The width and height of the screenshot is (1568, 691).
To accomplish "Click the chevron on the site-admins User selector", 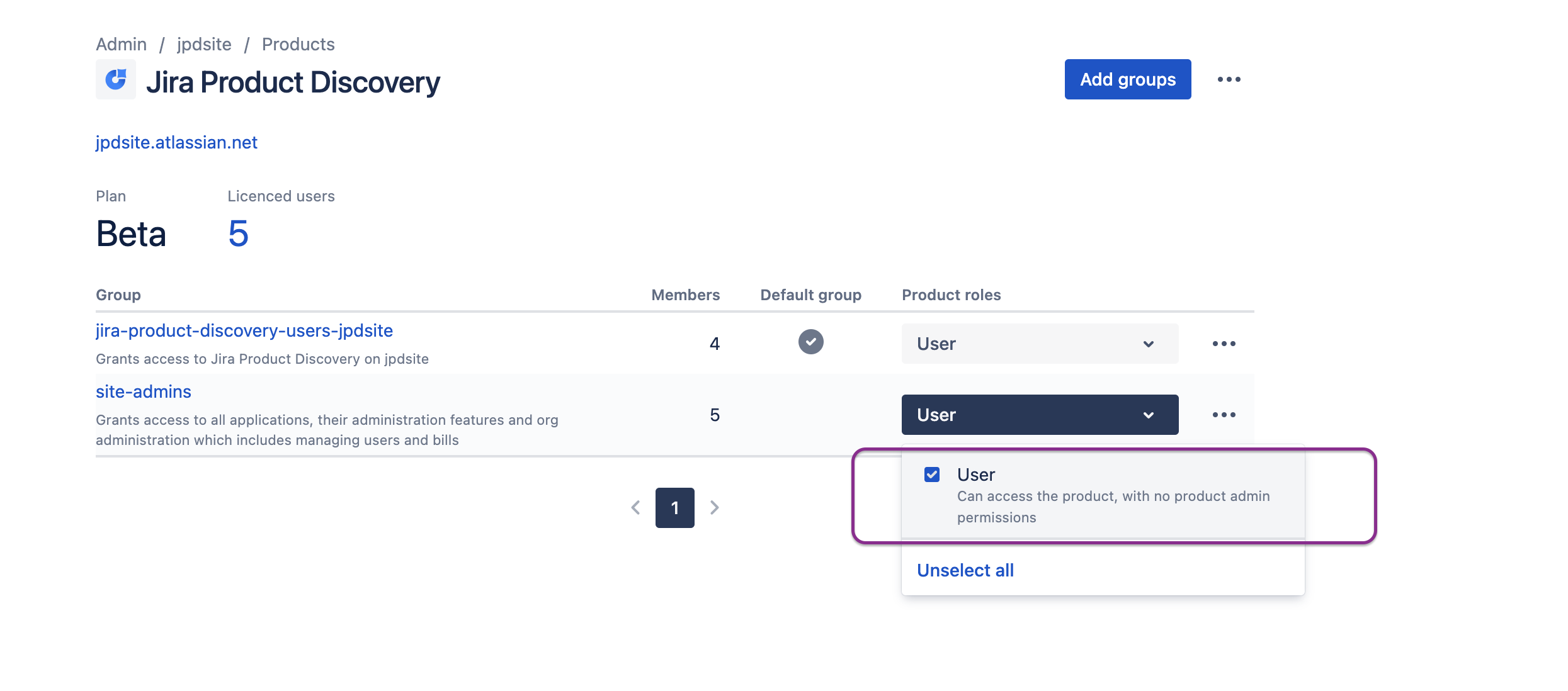I will (x=1147, y=414).
